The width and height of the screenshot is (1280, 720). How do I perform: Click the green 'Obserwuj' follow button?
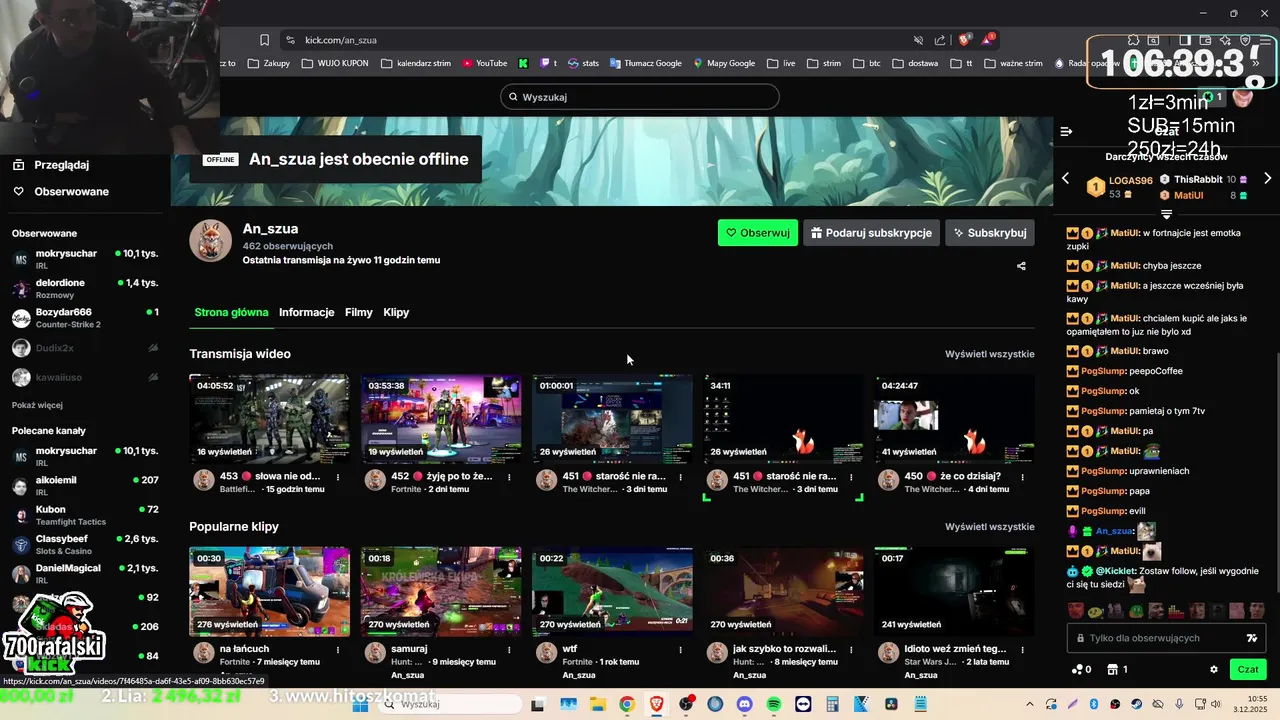tap(757, 233)
